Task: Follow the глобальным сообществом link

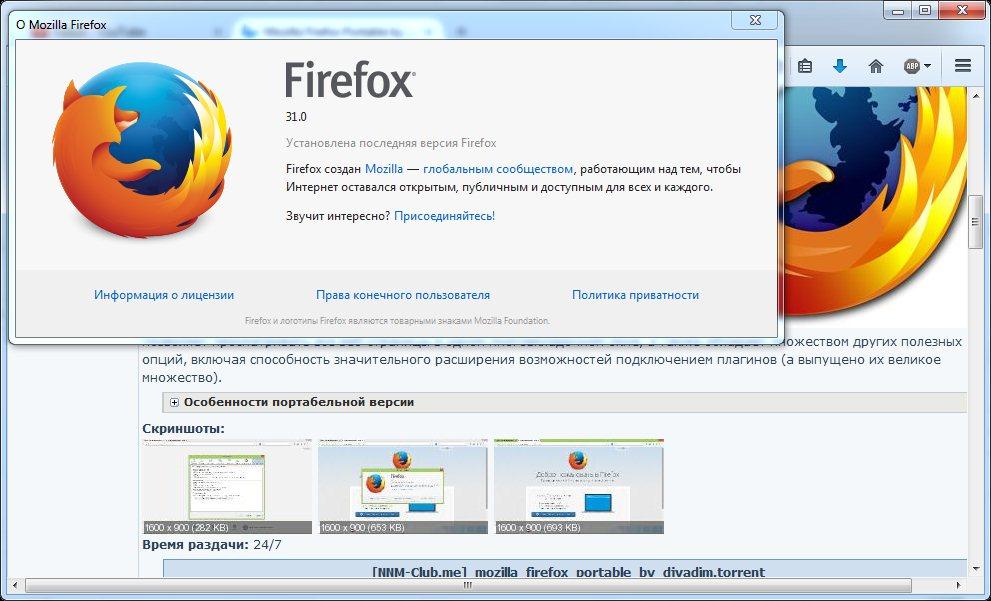Action: click(497, 169)
